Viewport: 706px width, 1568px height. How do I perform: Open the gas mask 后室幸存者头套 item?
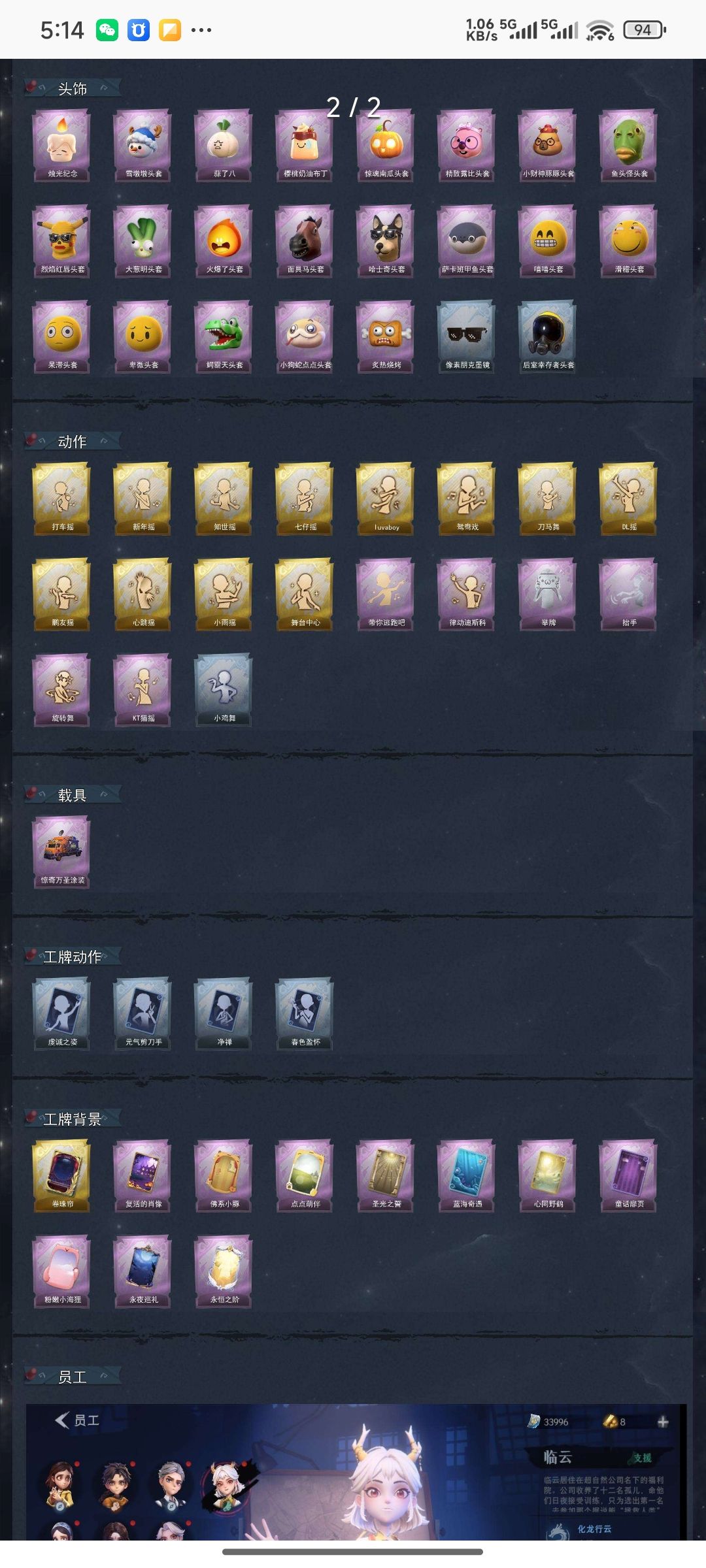(x=548, y=336)
